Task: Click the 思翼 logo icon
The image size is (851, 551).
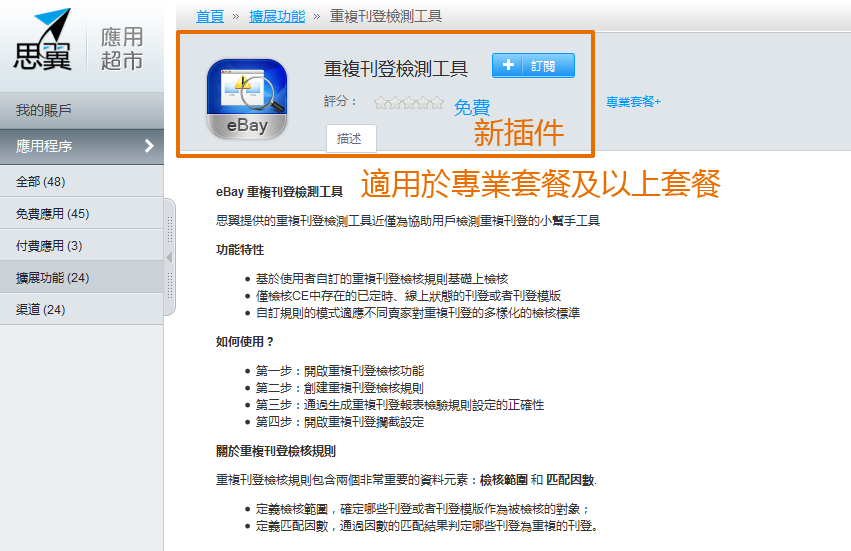Action: [x=42, y=39]
